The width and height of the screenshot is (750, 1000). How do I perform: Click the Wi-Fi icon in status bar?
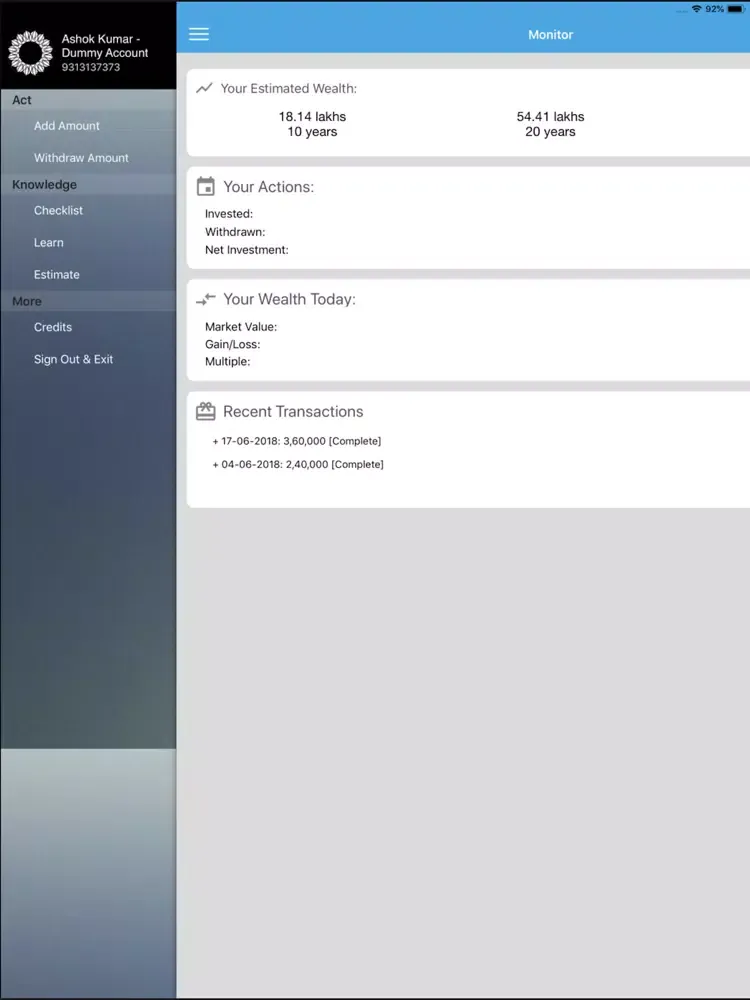click(696, 9)
